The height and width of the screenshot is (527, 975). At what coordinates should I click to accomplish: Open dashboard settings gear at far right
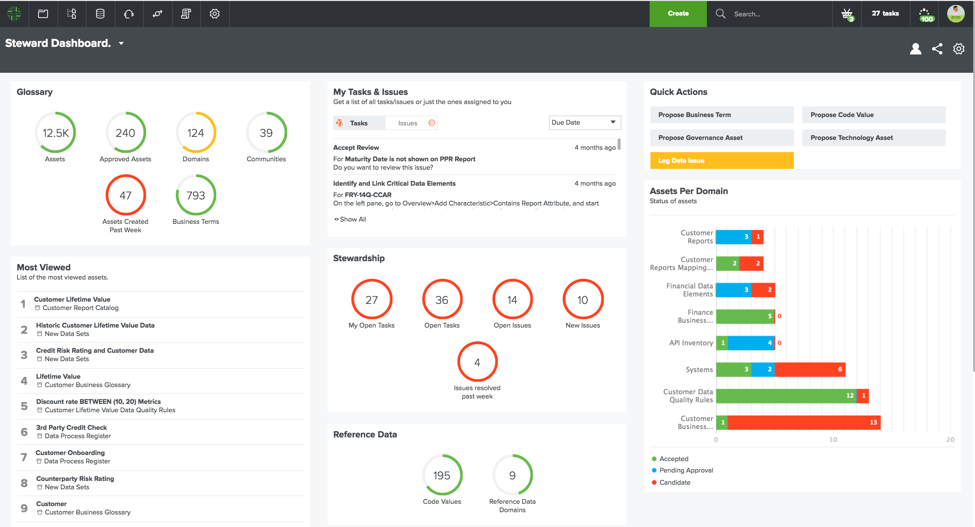click(x=959, y=49)
